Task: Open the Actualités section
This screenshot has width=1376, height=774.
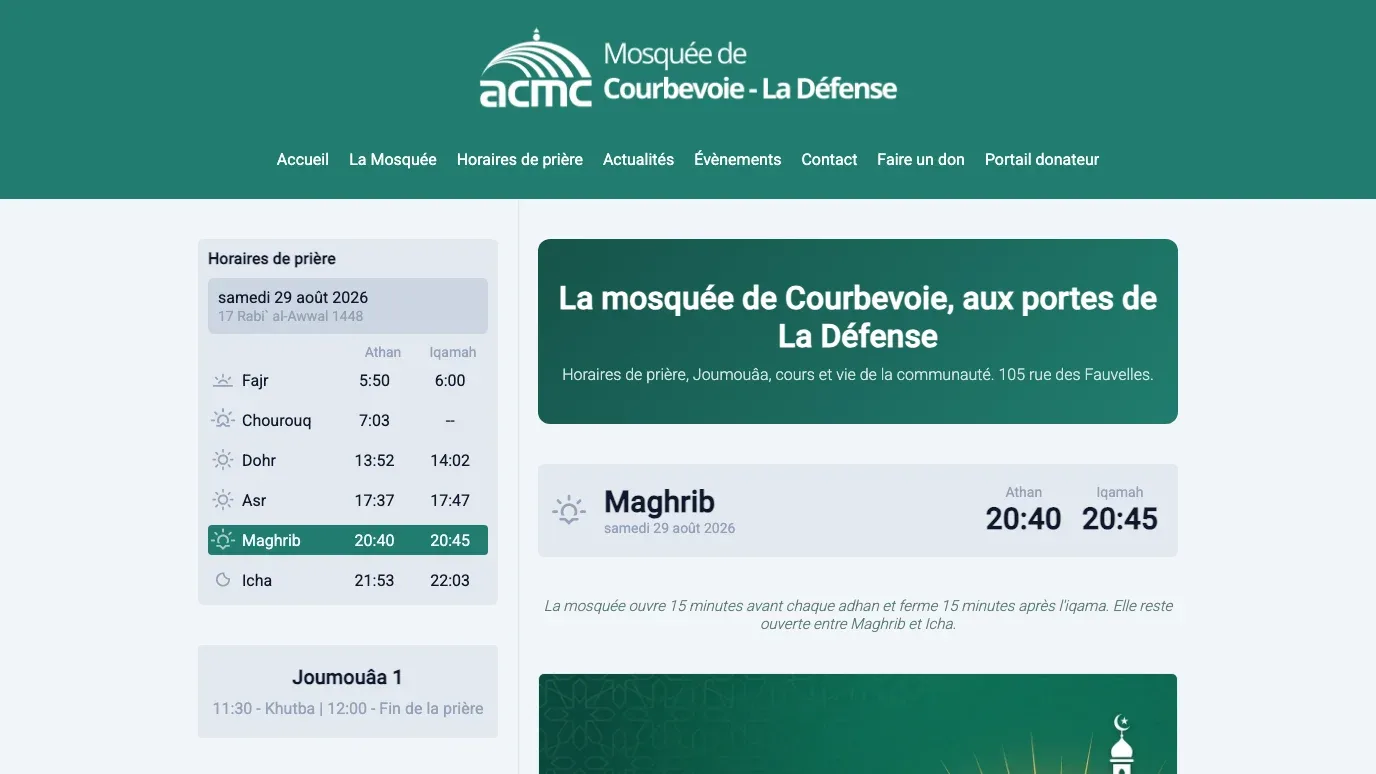Action: [x=638, y=160]
